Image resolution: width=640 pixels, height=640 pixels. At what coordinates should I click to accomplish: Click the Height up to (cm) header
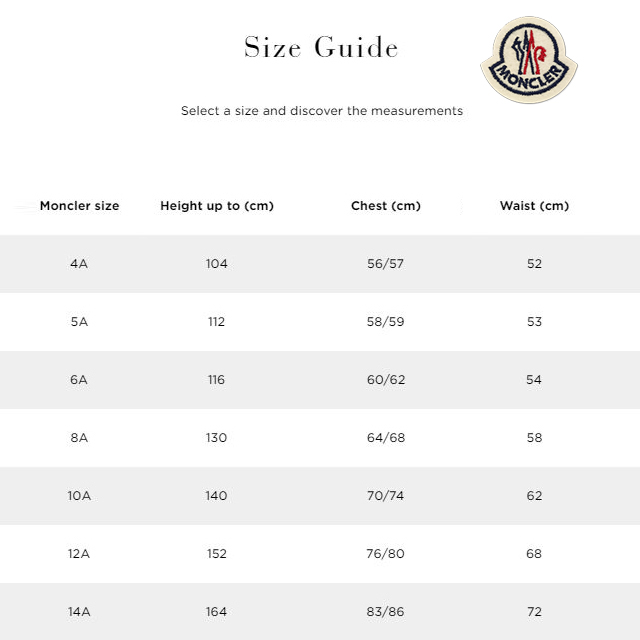(x=217, y=206)
